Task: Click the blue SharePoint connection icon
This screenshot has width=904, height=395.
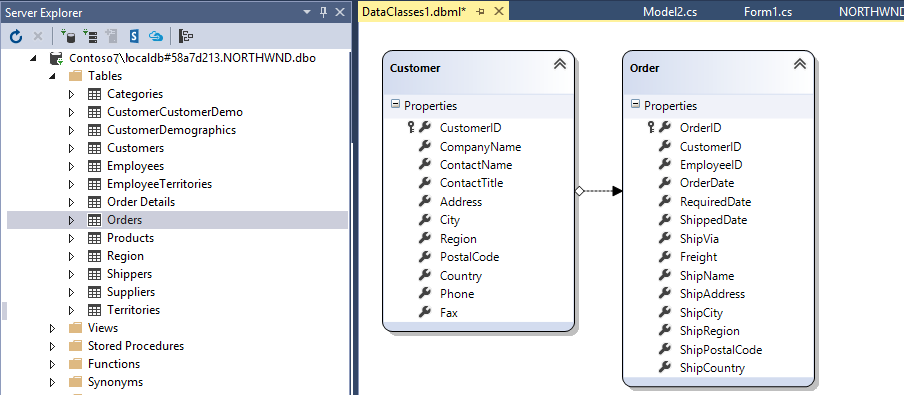Action: [x=134, y=37]
